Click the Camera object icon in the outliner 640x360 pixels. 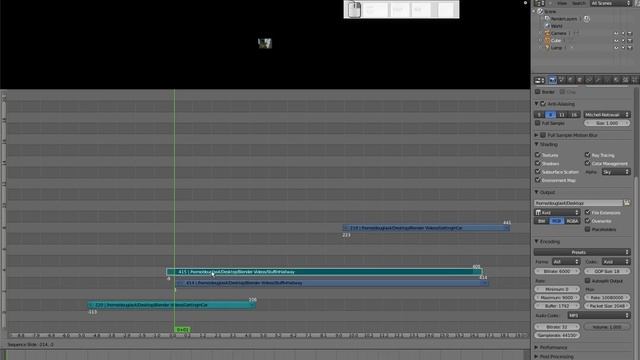[x=547, y=33]
